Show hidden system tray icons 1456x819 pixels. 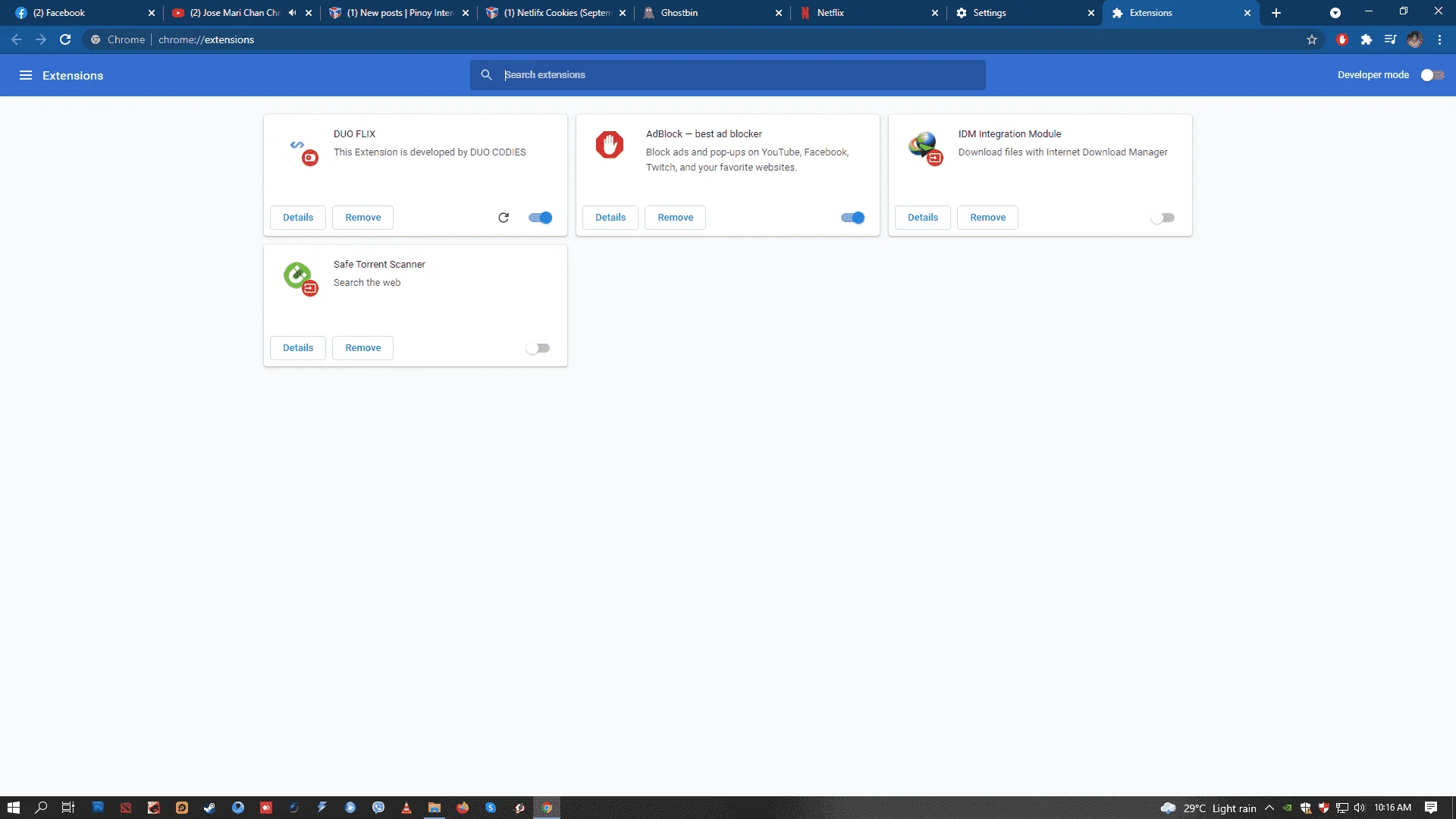1269,808
